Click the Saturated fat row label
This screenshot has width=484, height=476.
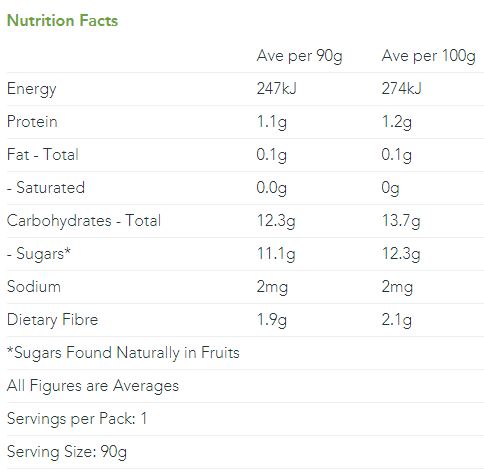[46, 187]
